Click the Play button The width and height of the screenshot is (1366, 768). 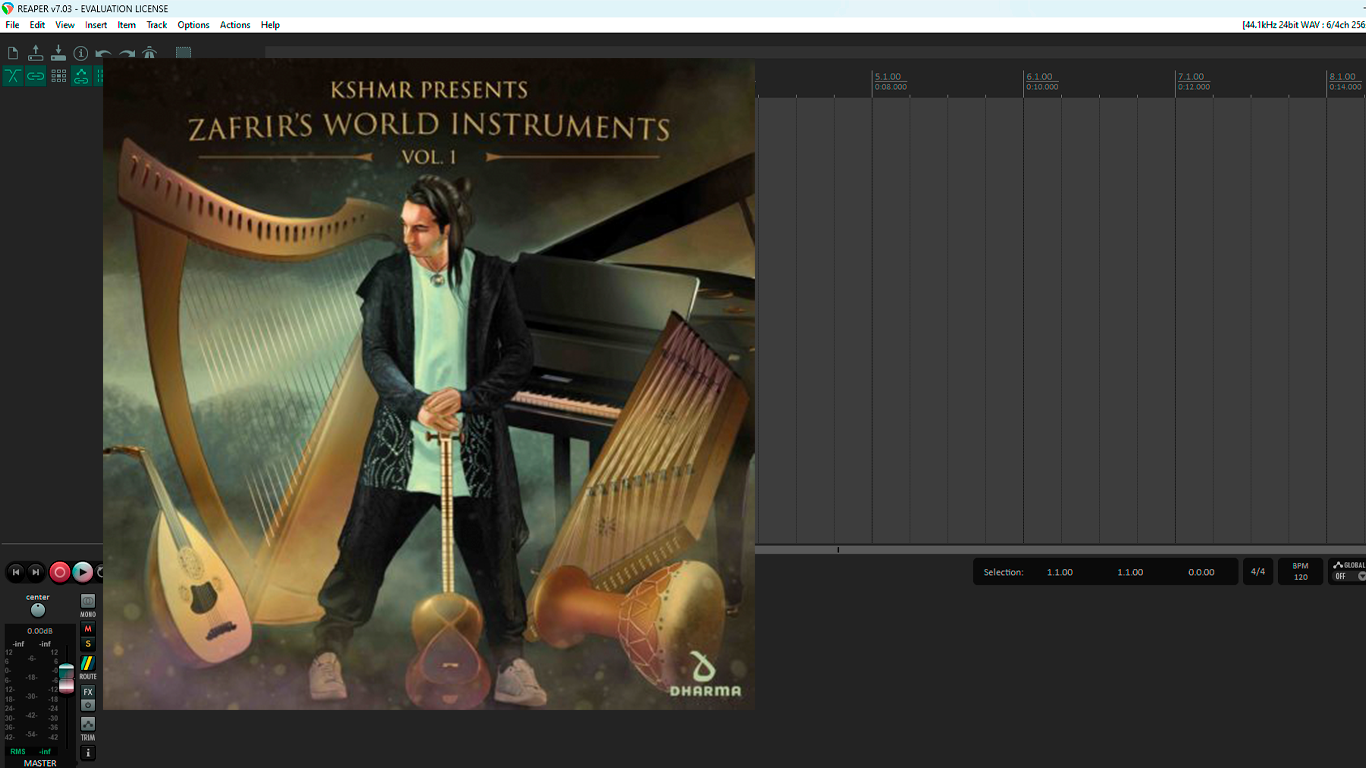click(83, 572)
